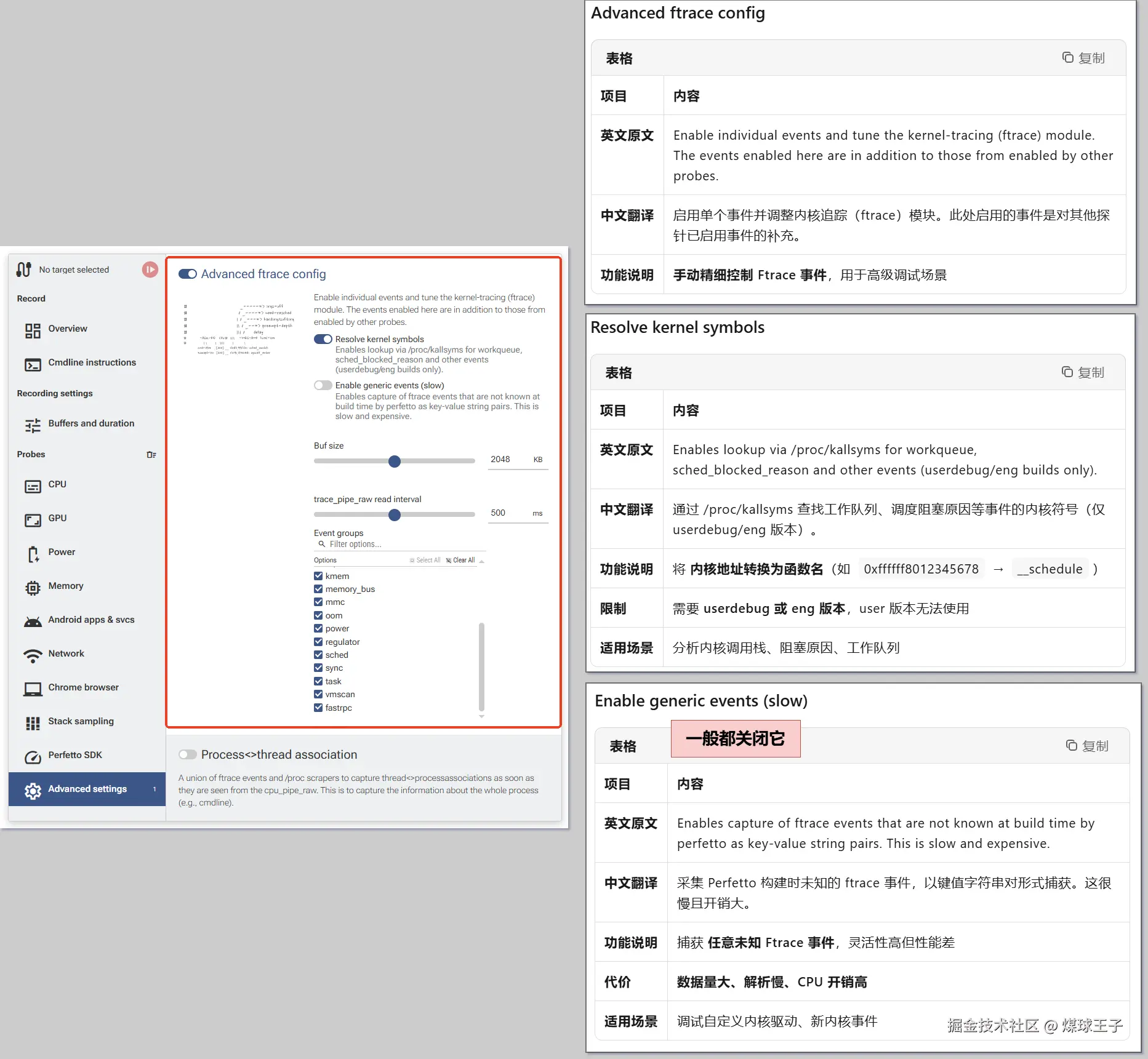This screenshot has height=1059, width=1148.
Task: Open the Power probe section
Action: click(x=61, y=551)
